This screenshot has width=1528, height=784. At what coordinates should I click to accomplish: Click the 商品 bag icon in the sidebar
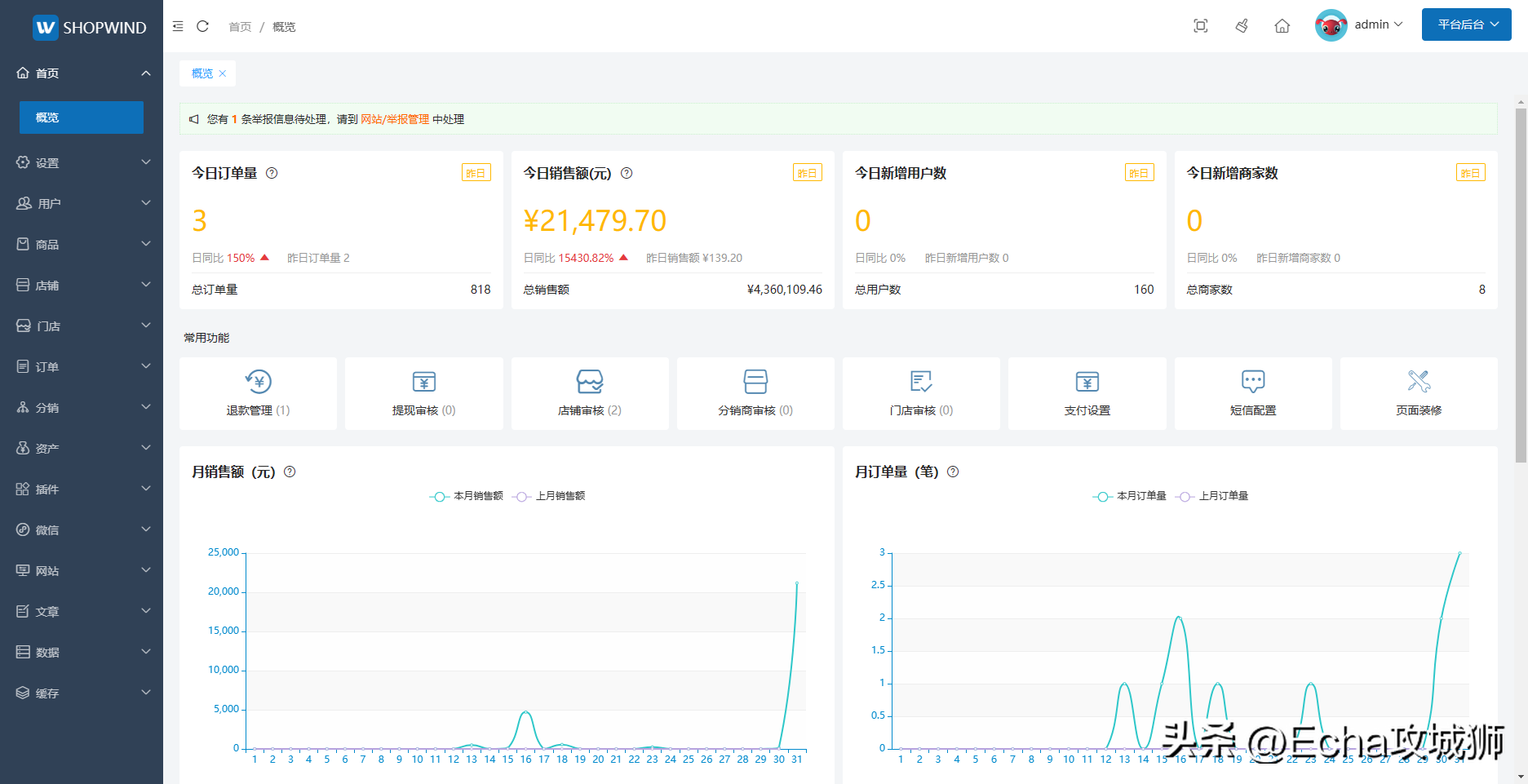click(23, 244)
